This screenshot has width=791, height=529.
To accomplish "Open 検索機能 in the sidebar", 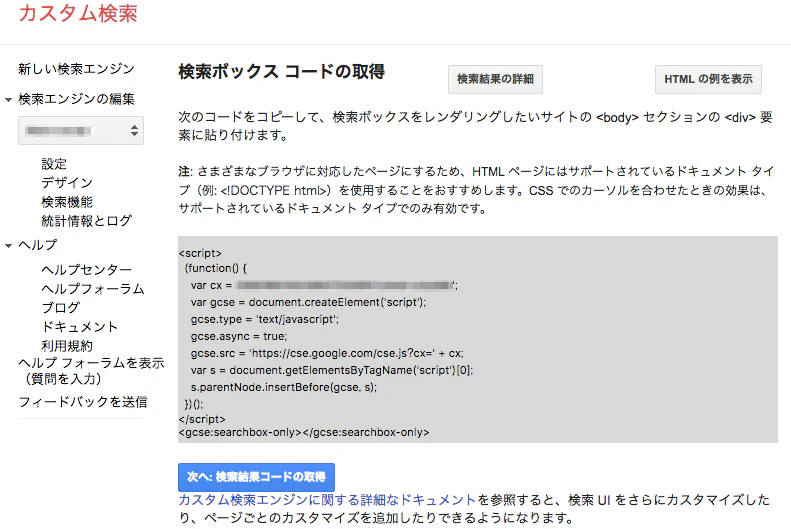I will [x=67, y=202].
